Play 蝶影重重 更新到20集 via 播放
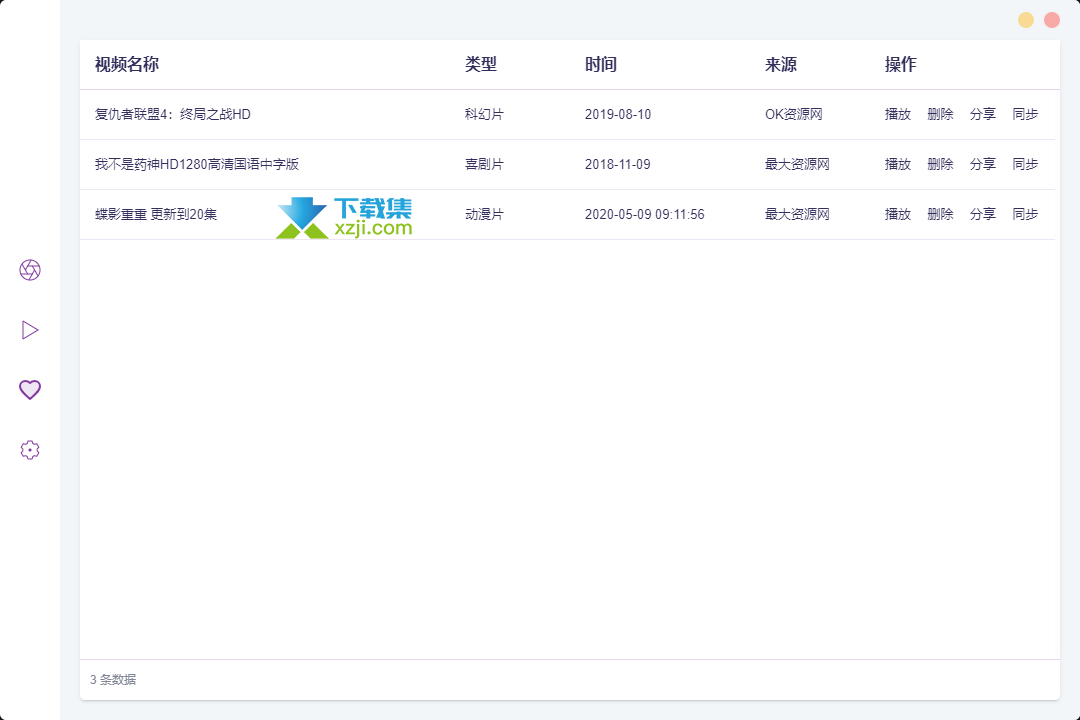 (x=897, y=214)
